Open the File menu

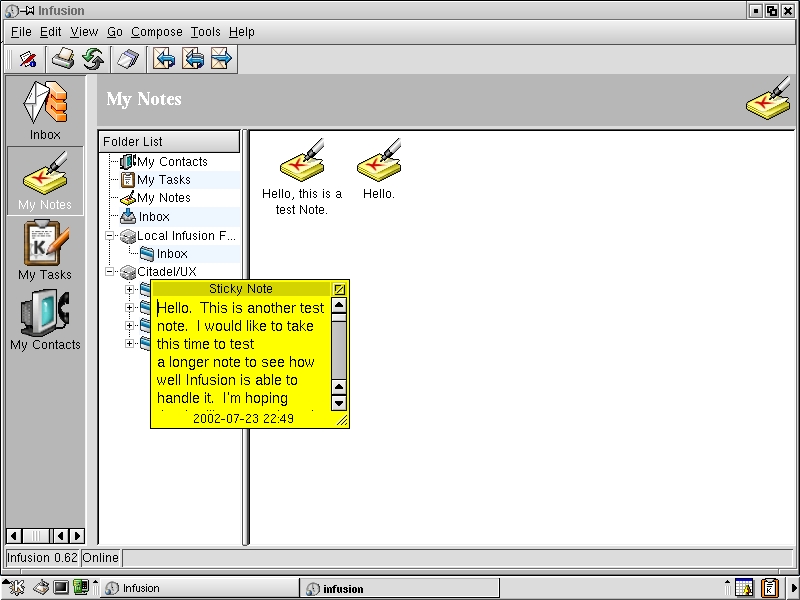pyautogui.click(x=21, y=32)
